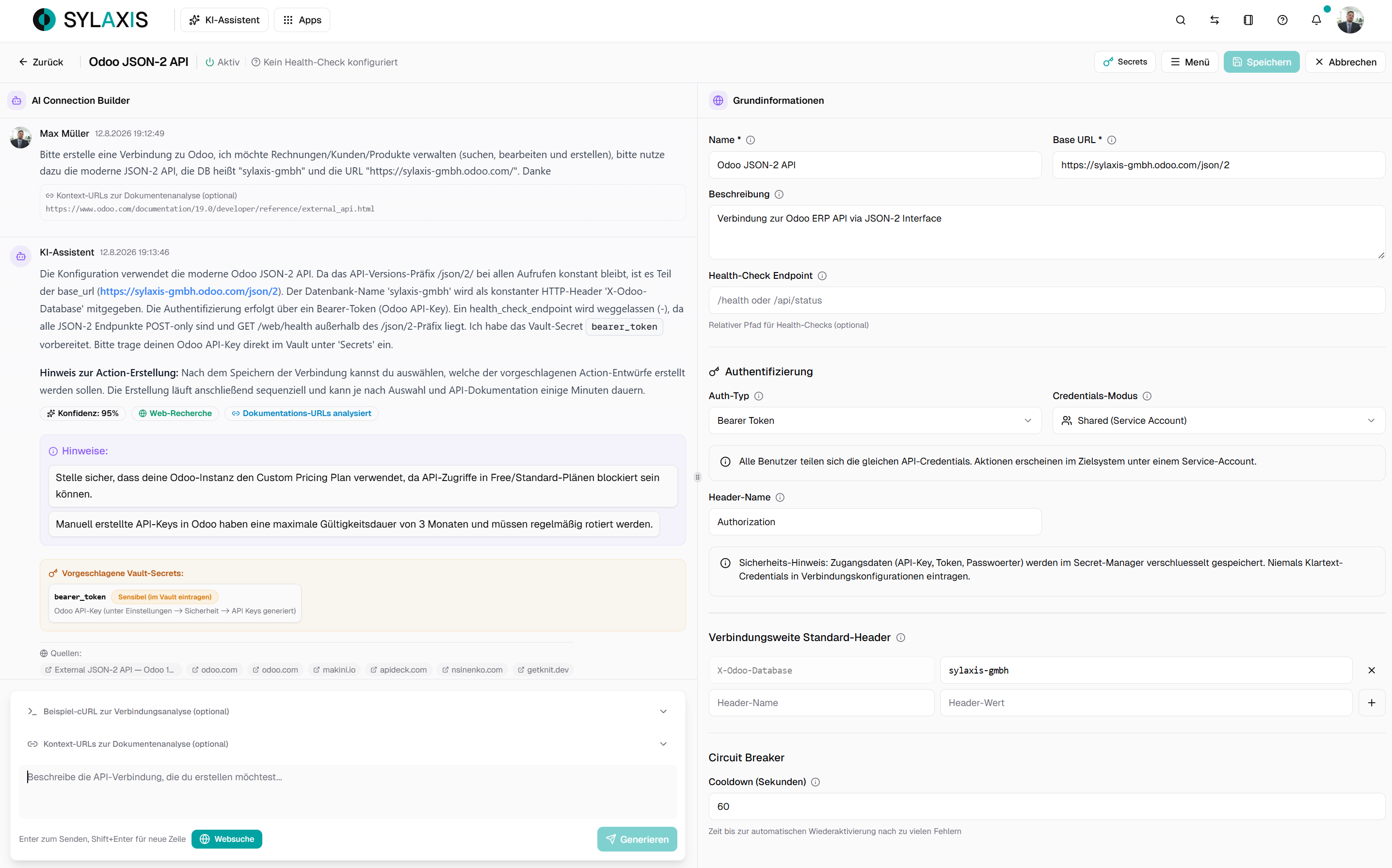Edit the Authorization header name field
This screenshot has width=1392, height=868.
tap(875, 522)
